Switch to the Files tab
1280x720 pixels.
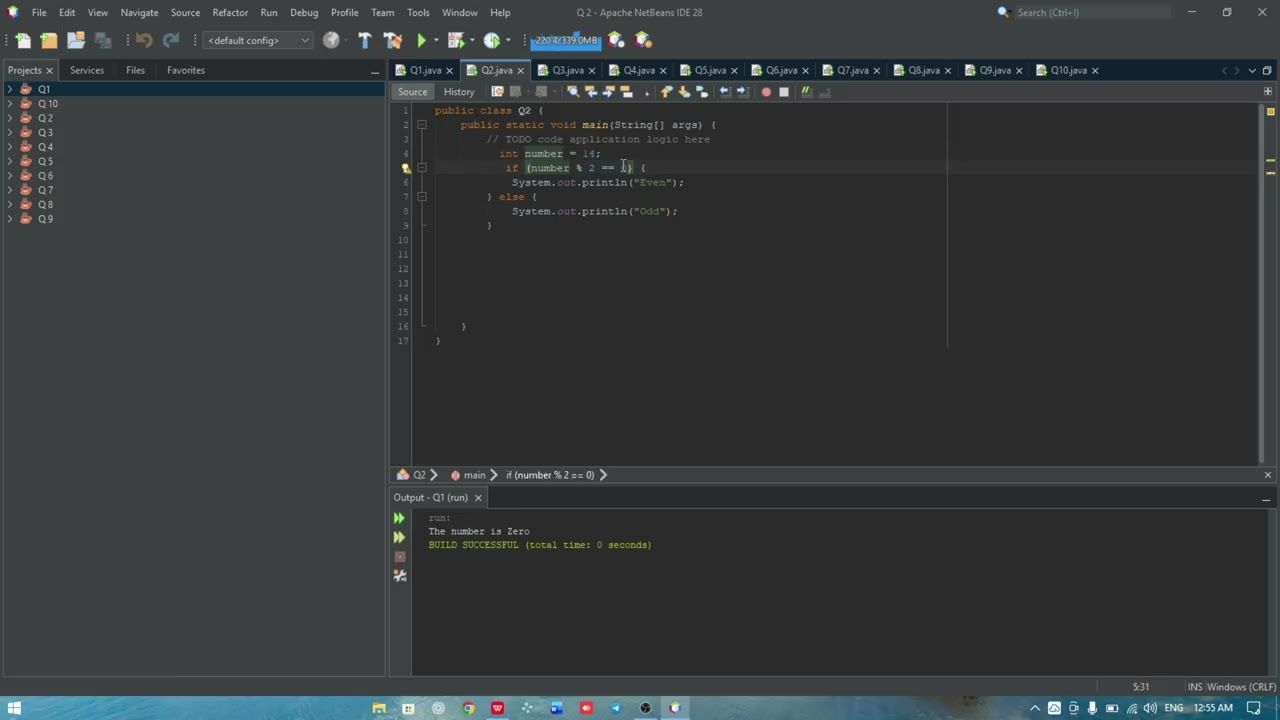[135, 70]
